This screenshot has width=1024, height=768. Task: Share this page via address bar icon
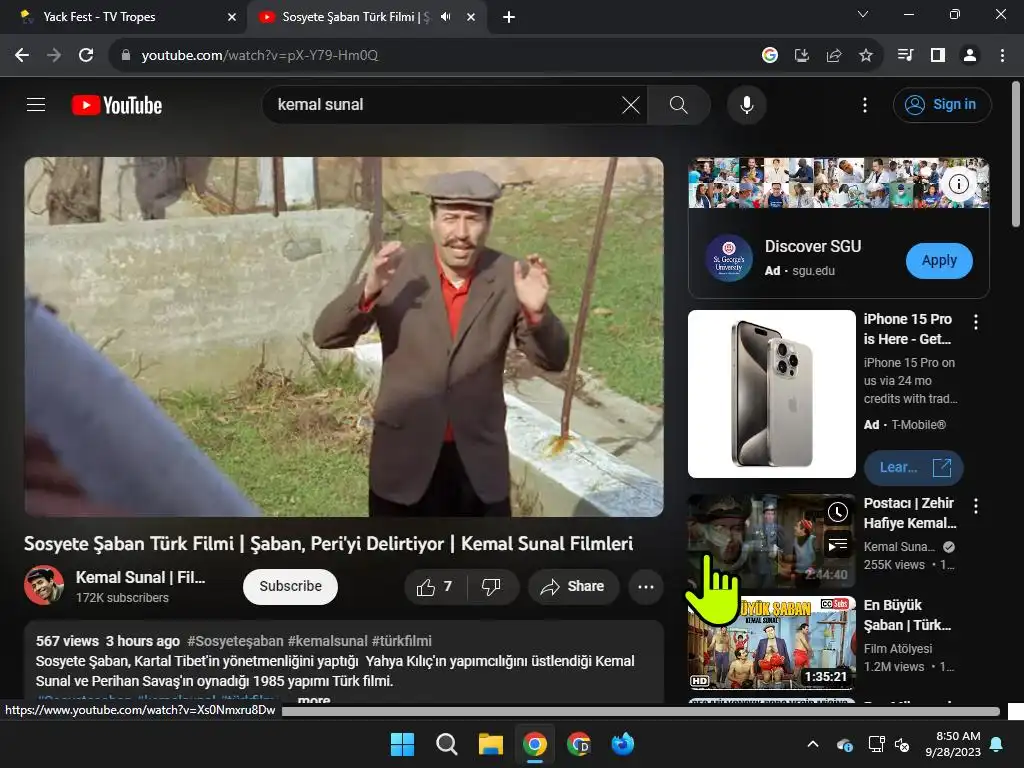[834, 56]
